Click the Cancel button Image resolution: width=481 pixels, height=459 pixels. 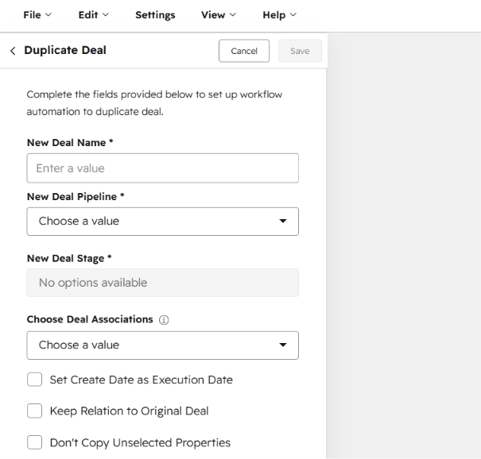point(244,51)
